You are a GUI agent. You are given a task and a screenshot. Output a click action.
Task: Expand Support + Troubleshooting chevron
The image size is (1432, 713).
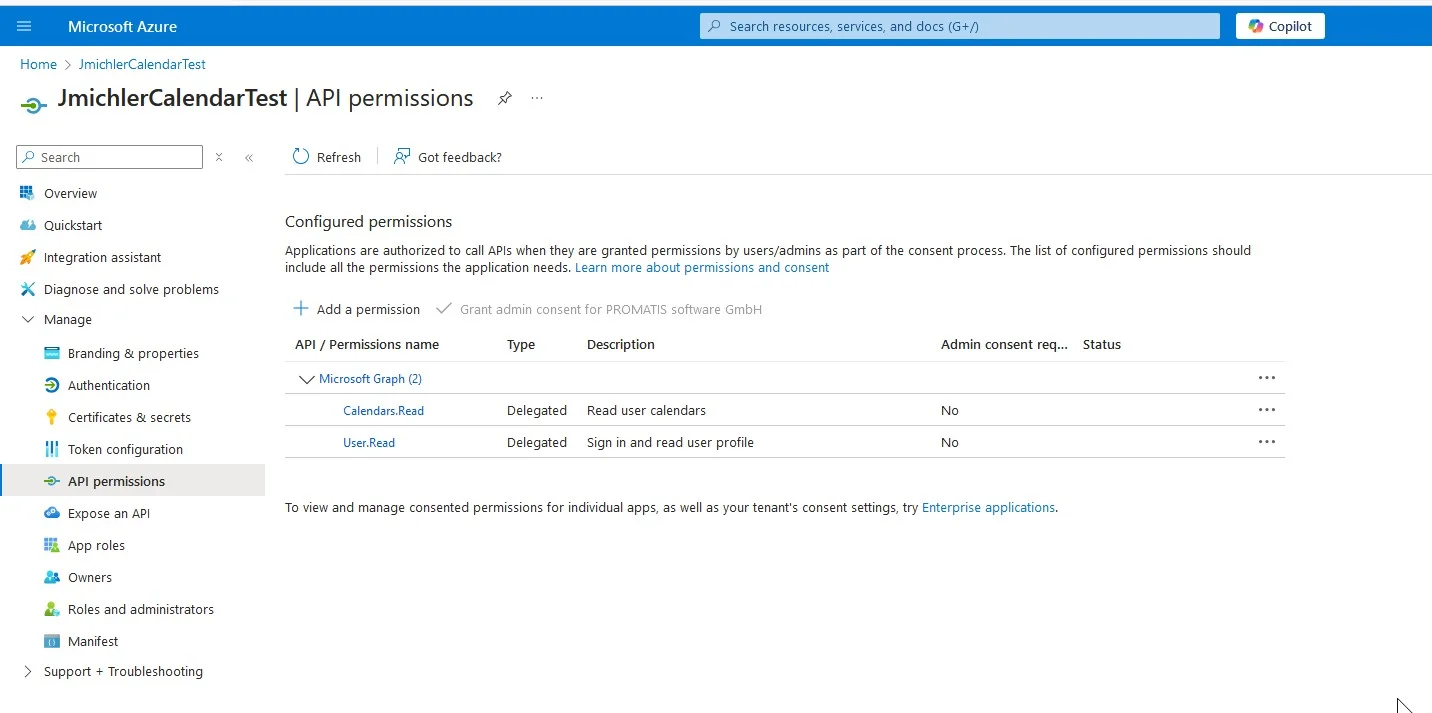pos(27,671)
